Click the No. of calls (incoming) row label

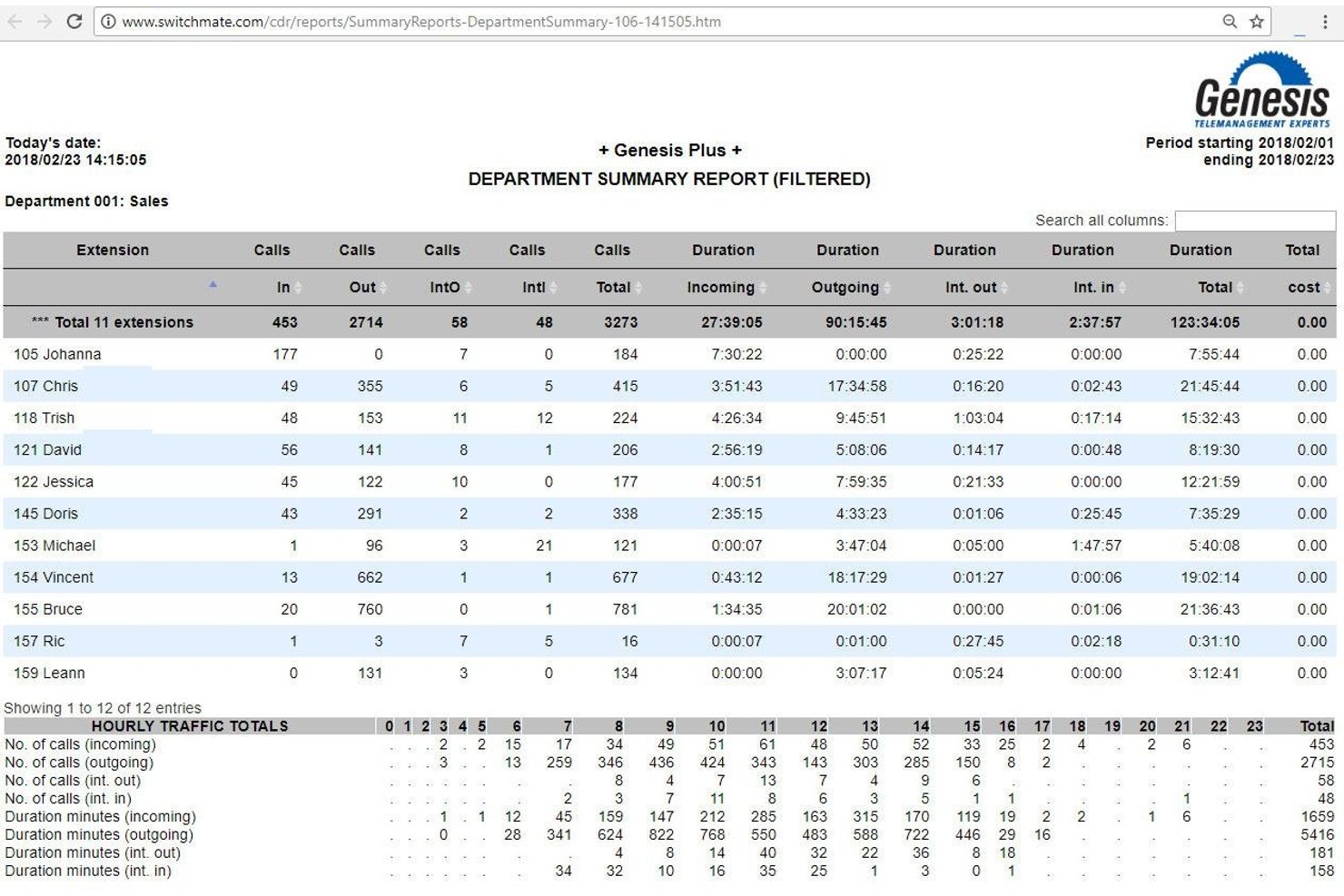coord(80,744)
